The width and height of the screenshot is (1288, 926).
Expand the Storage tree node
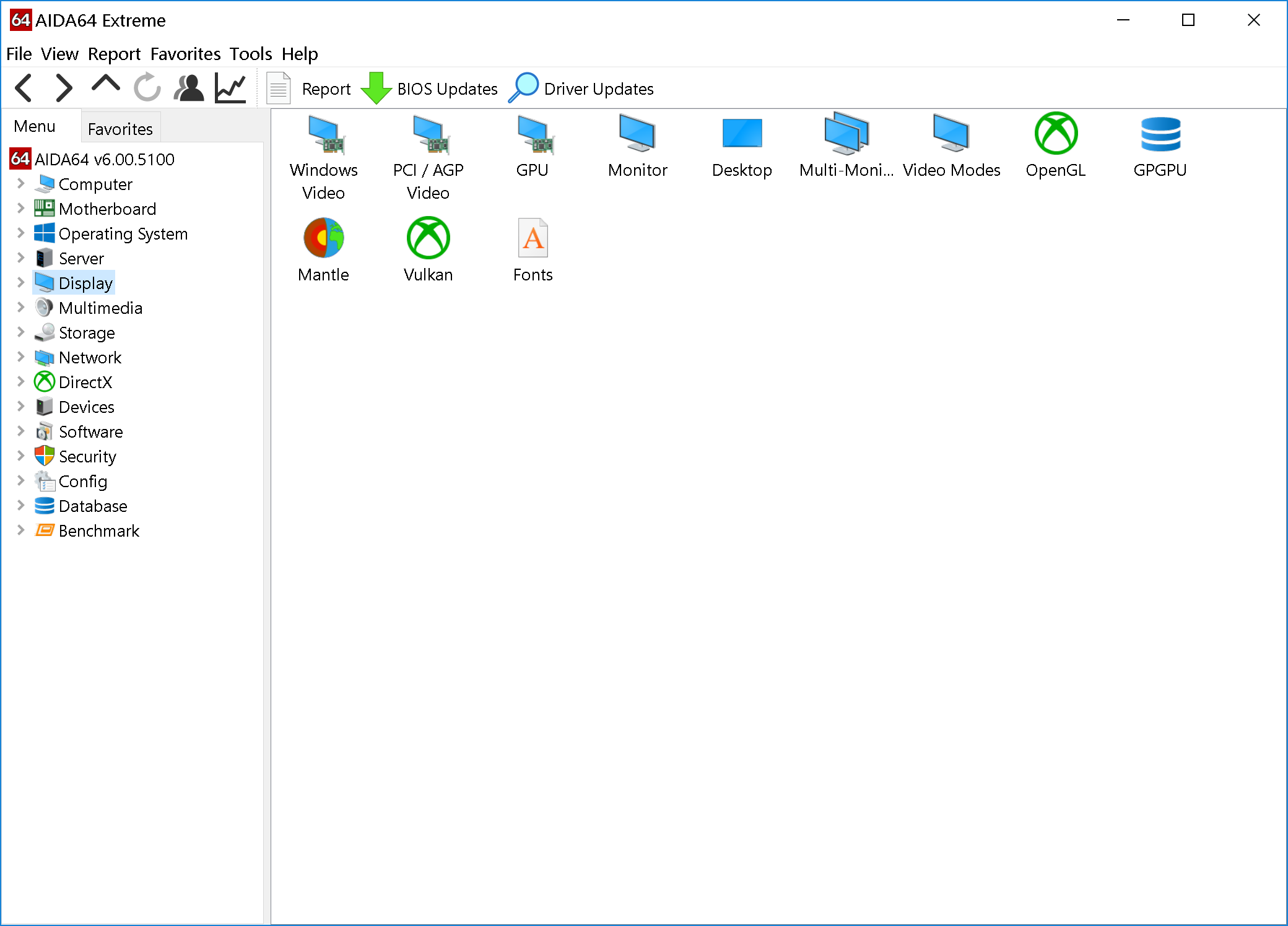coord(21,332)
